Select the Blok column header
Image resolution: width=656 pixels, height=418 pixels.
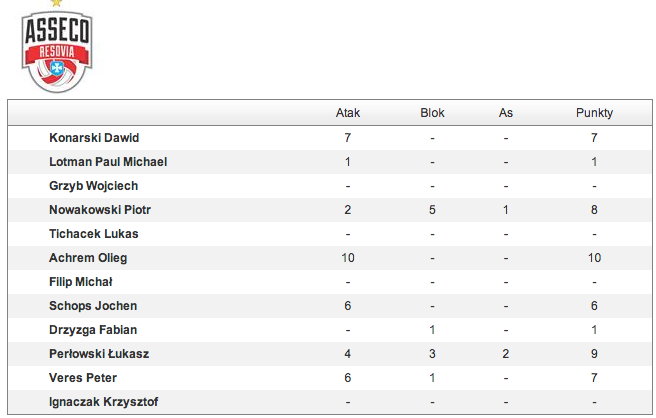[x=432, y=113]
